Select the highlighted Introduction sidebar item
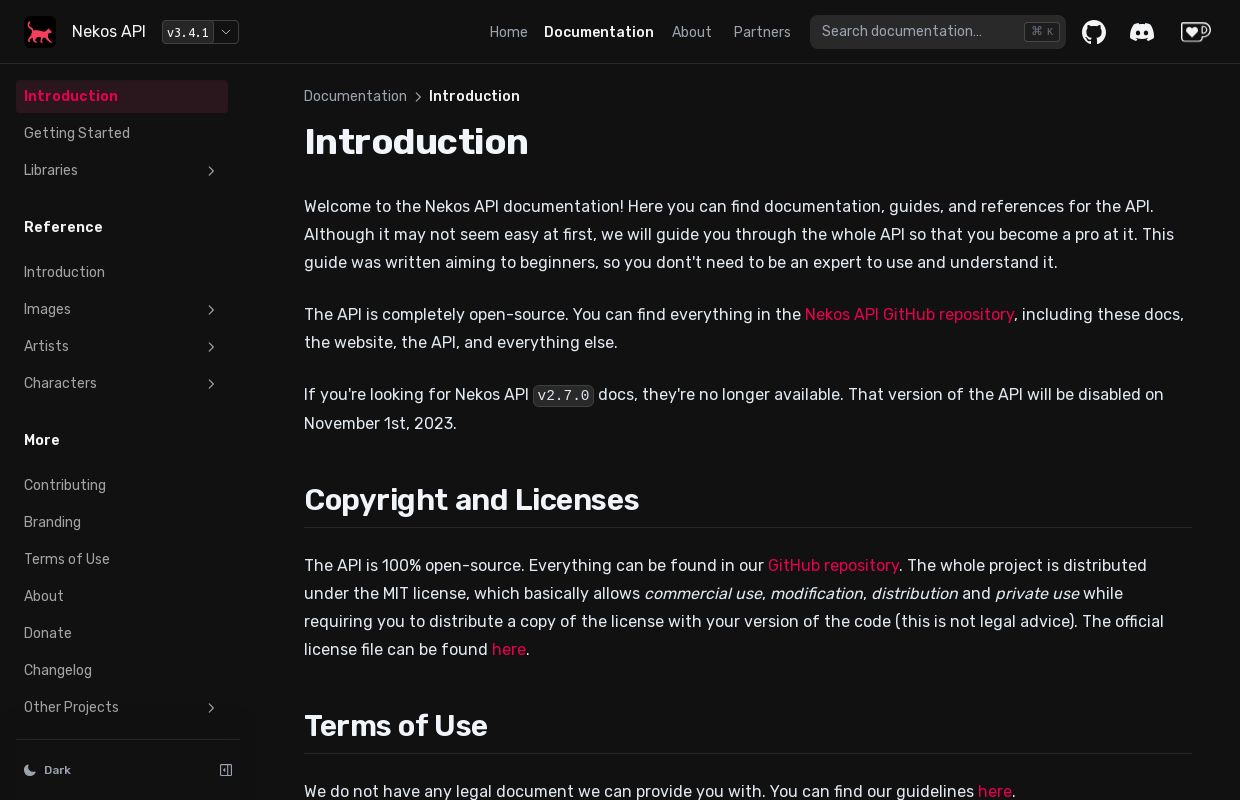Viewport: 1240px width, 800px height. (x=122, y=96)
